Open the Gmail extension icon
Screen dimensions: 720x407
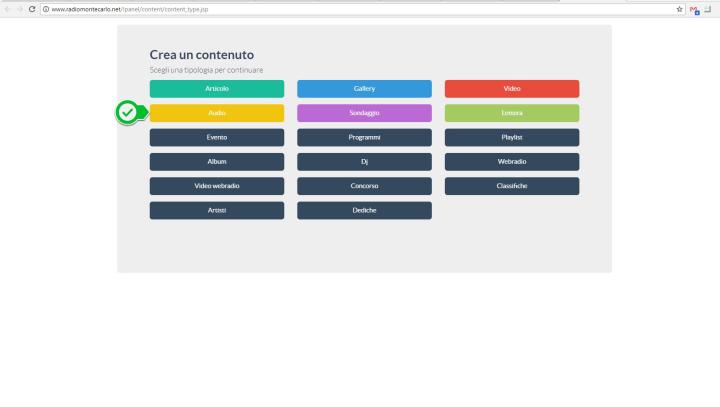695,9
